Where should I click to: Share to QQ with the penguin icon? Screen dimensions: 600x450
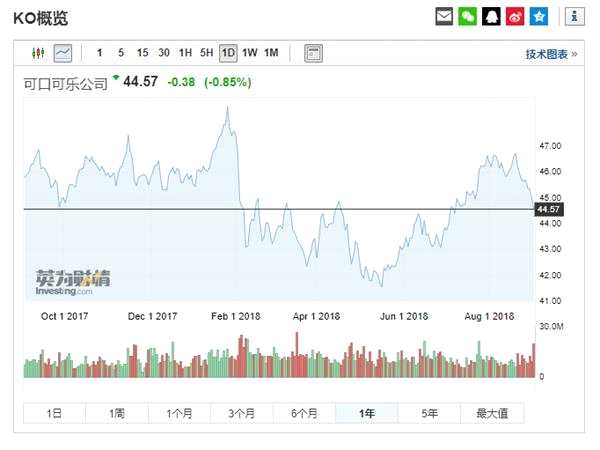(492, 17)
